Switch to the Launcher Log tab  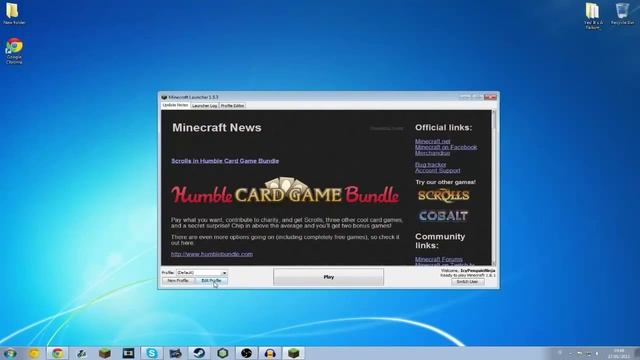coord(204,106)
